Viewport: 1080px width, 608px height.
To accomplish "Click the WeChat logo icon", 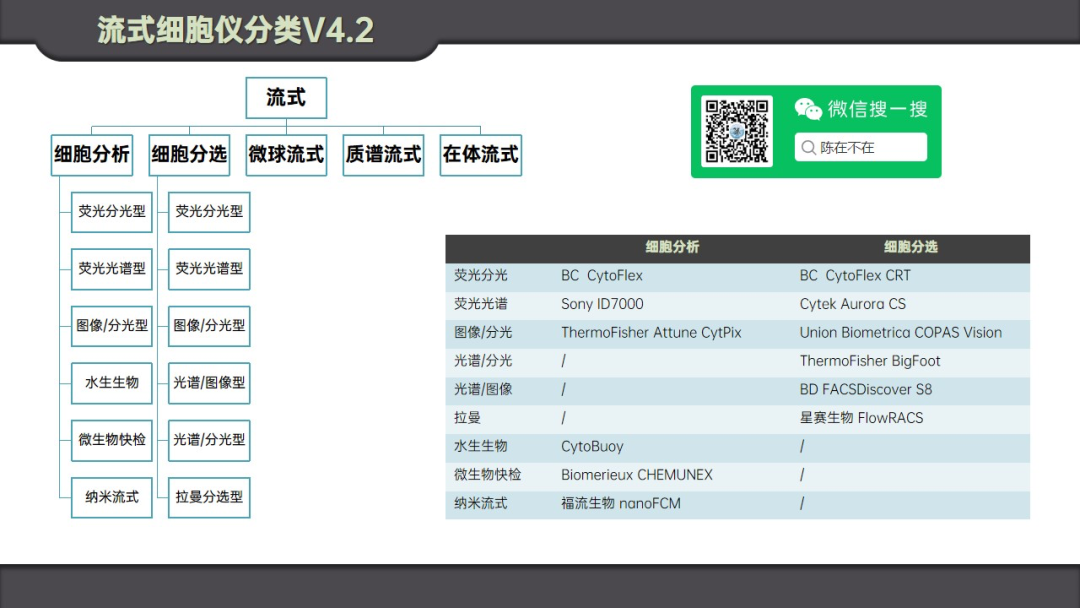I will 808,109.
